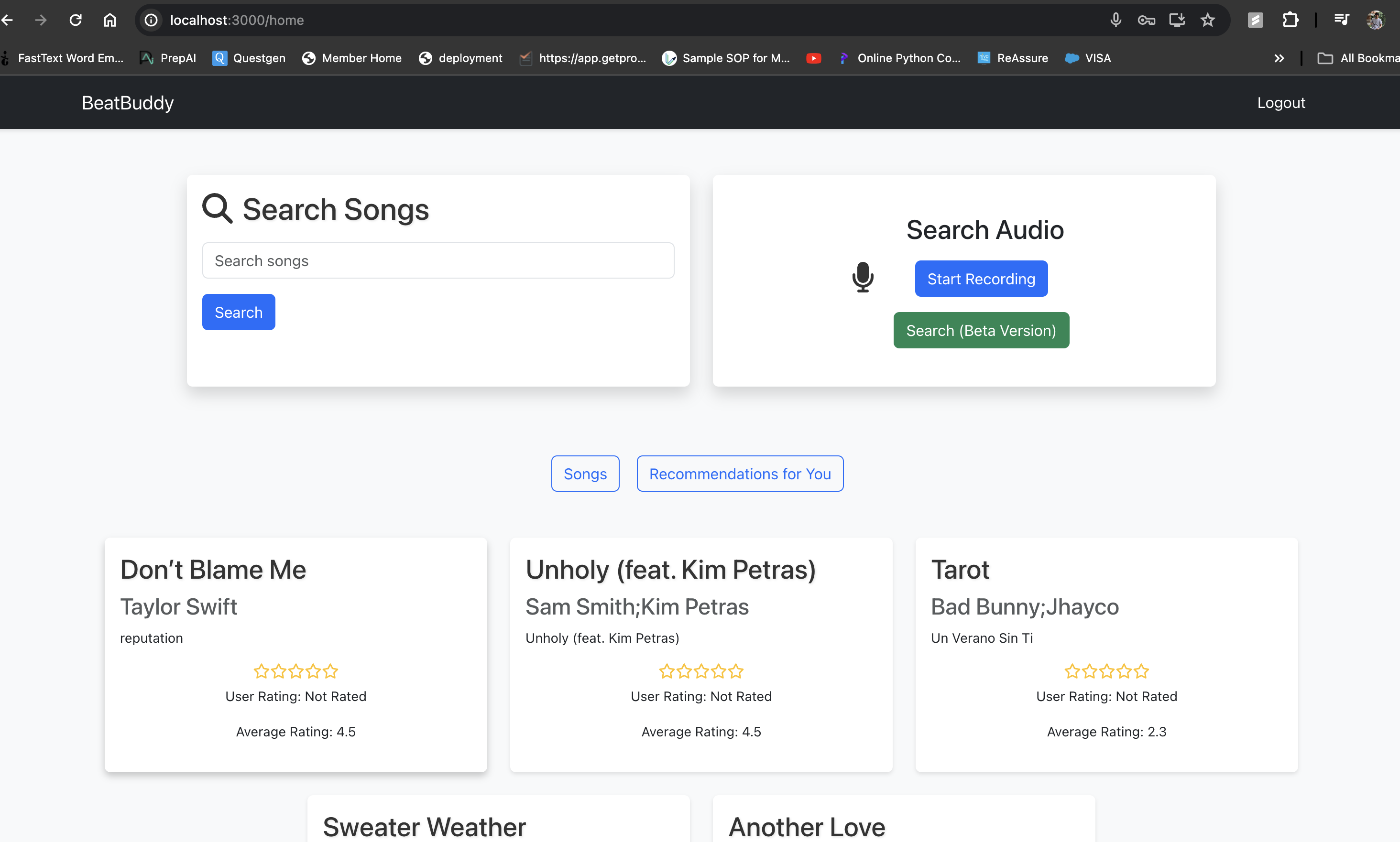Expand the hidden bookmarks chevron
The image size is (1400, 842).
1279,58
